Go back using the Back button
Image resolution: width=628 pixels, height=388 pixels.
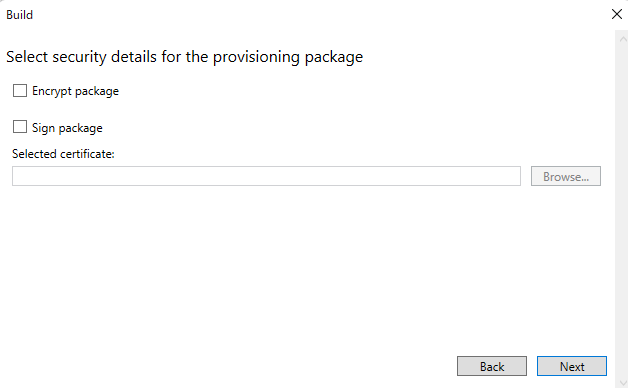(492, 366)
